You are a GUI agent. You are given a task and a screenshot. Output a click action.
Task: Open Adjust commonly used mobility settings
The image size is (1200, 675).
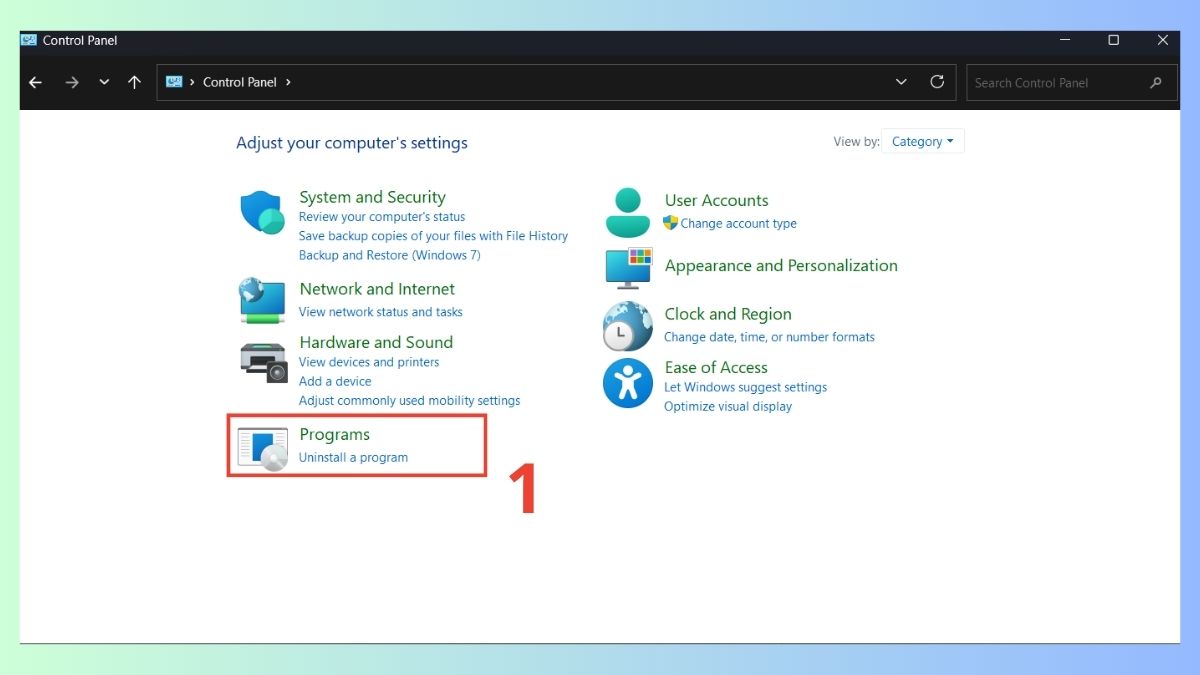(x=409, y=400)
